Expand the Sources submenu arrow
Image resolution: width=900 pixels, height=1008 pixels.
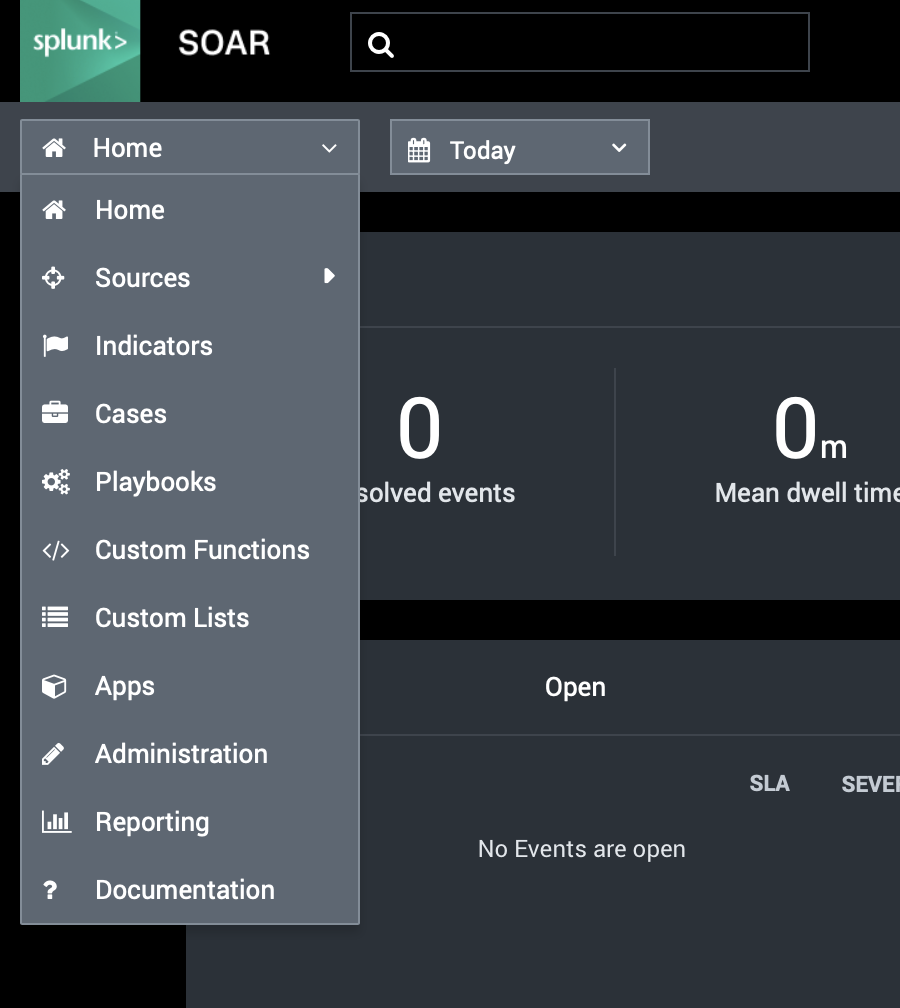[329, 277]
